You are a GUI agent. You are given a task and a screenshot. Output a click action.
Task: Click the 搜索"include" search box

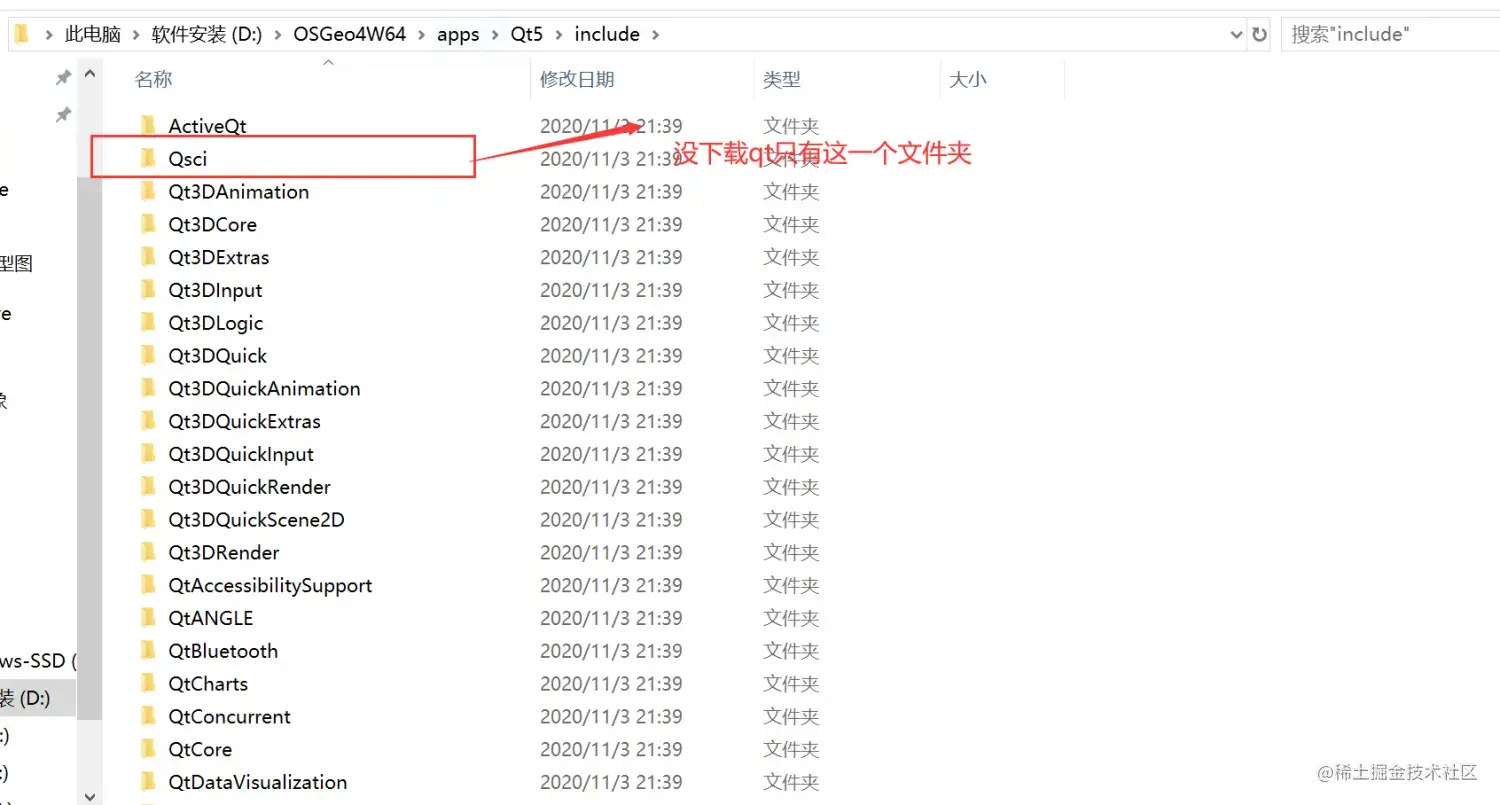point(1390,34)
